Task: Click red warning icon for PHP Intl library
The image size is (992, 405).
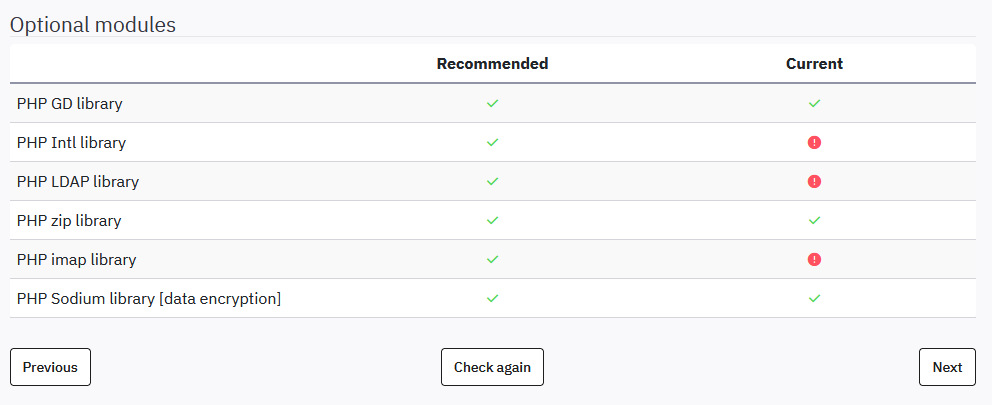Action: click(x=814, y=143)
